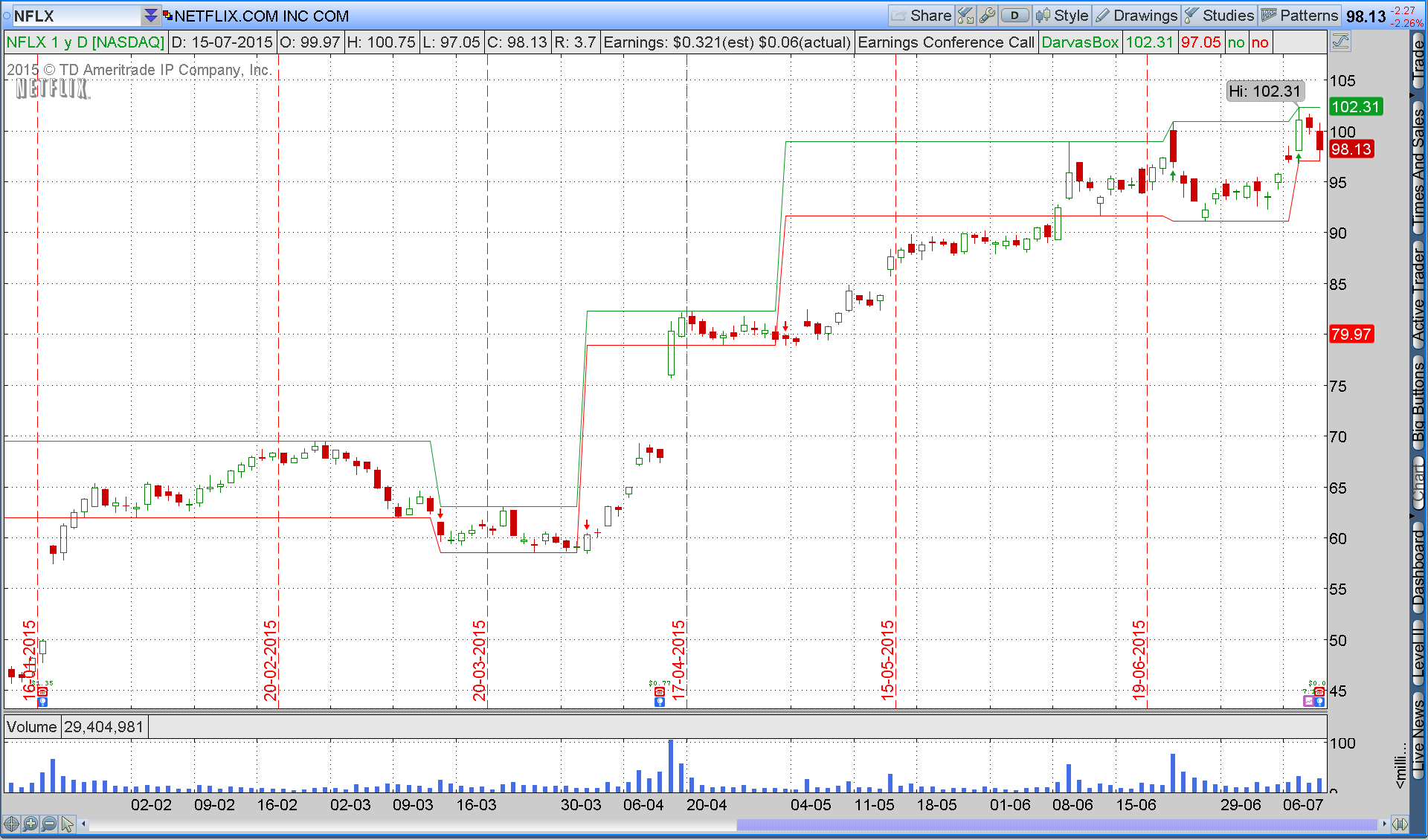The width and height of the screenshot is (1428, 840).
Task: Click the NFLX symbol input field
Action: tap(74, 16)
